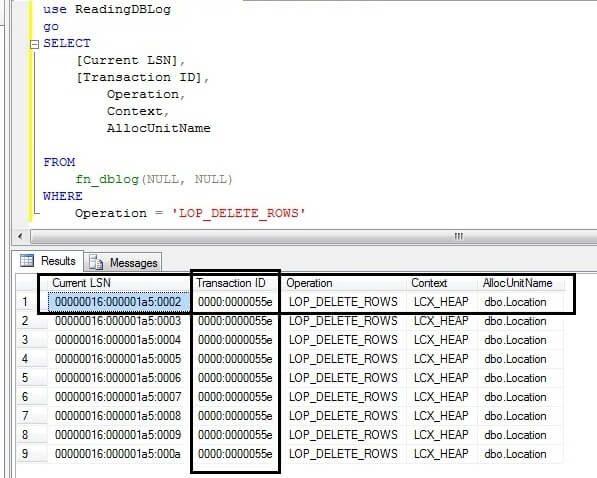The width and height of the screenshot is (597, 478).
Task: Click the WHERE keyword in query
Action: coord(63,196)
